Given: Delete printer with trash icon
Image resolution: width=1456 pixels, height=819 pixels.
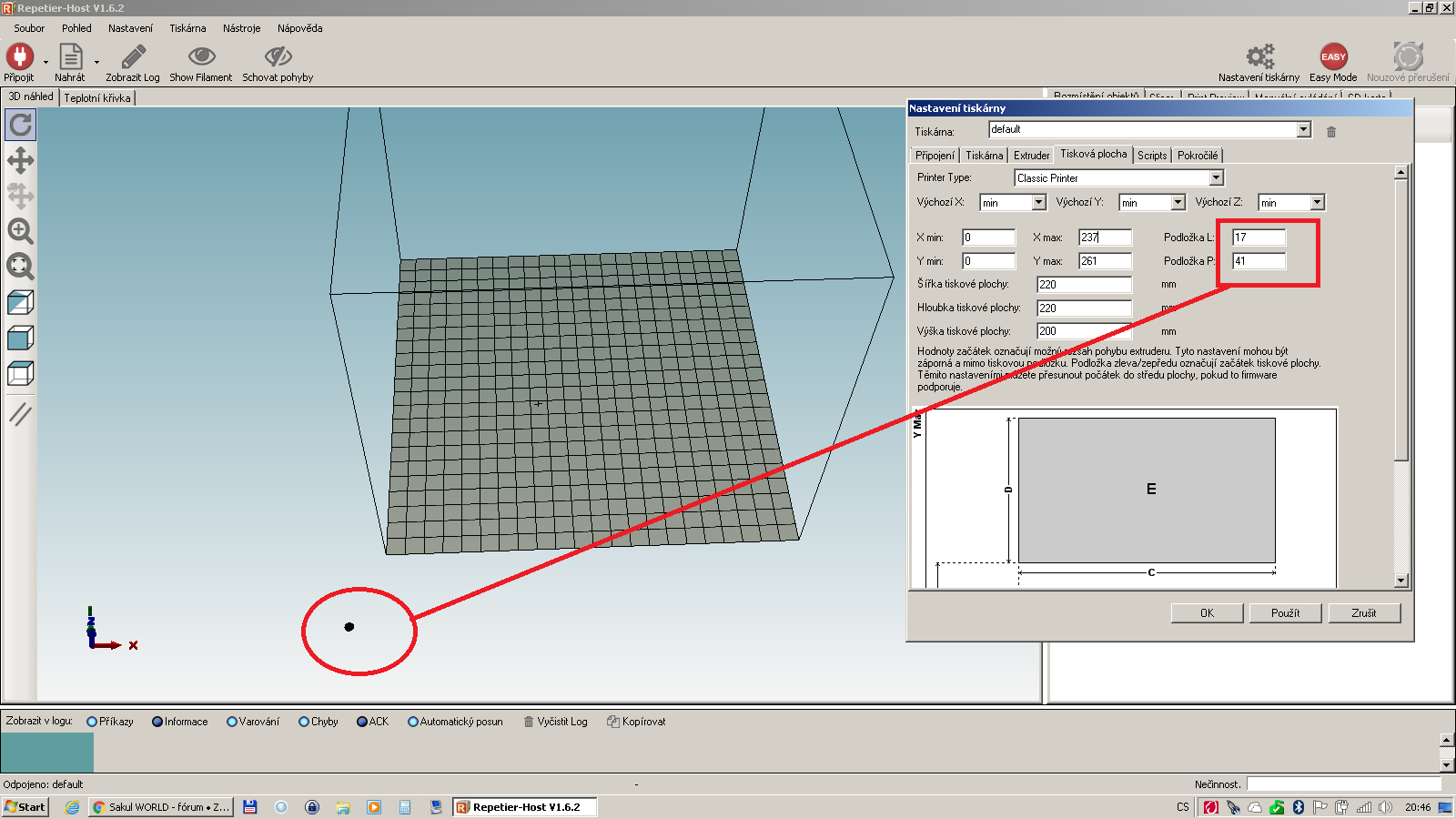Looking at the screenshot, I should pos(1331,132).
